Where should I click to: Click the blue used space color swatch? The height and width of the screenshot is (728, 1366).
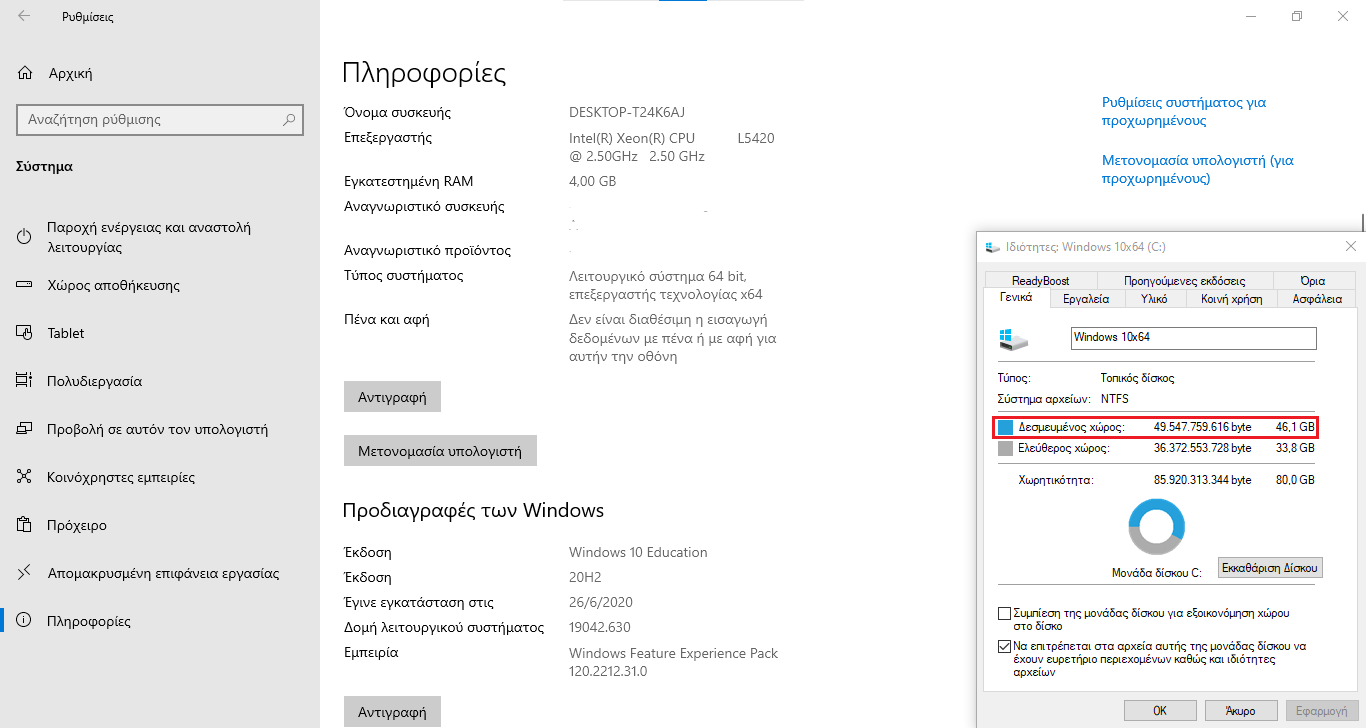[1005, 427]
